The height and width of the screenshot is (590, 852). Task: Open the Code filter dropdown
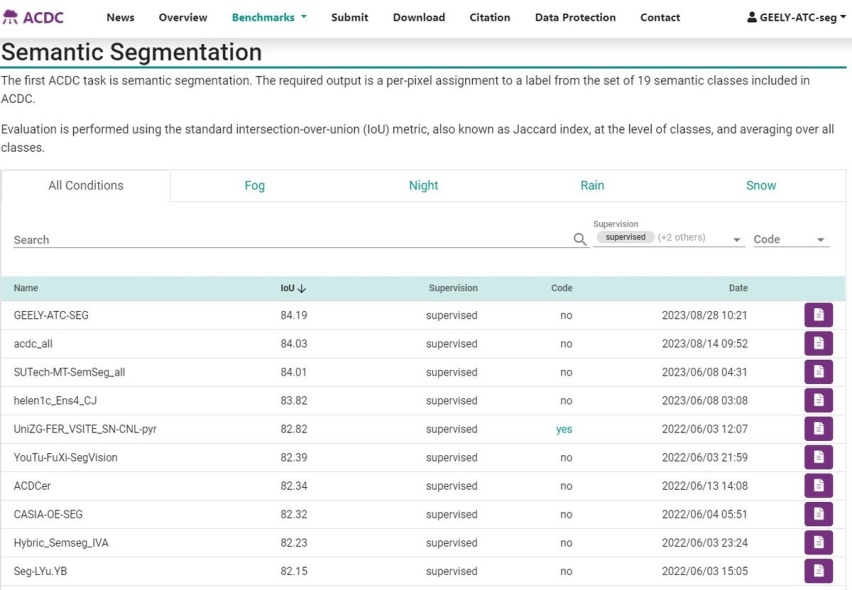[791, 239]
